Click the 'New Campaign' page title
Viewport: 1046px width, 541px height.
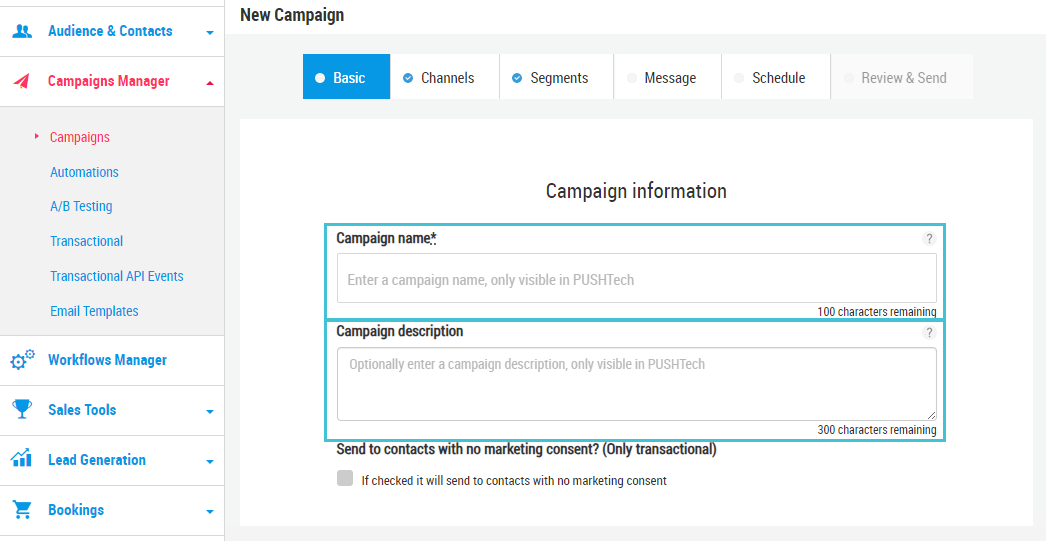(x=292, y=15)
